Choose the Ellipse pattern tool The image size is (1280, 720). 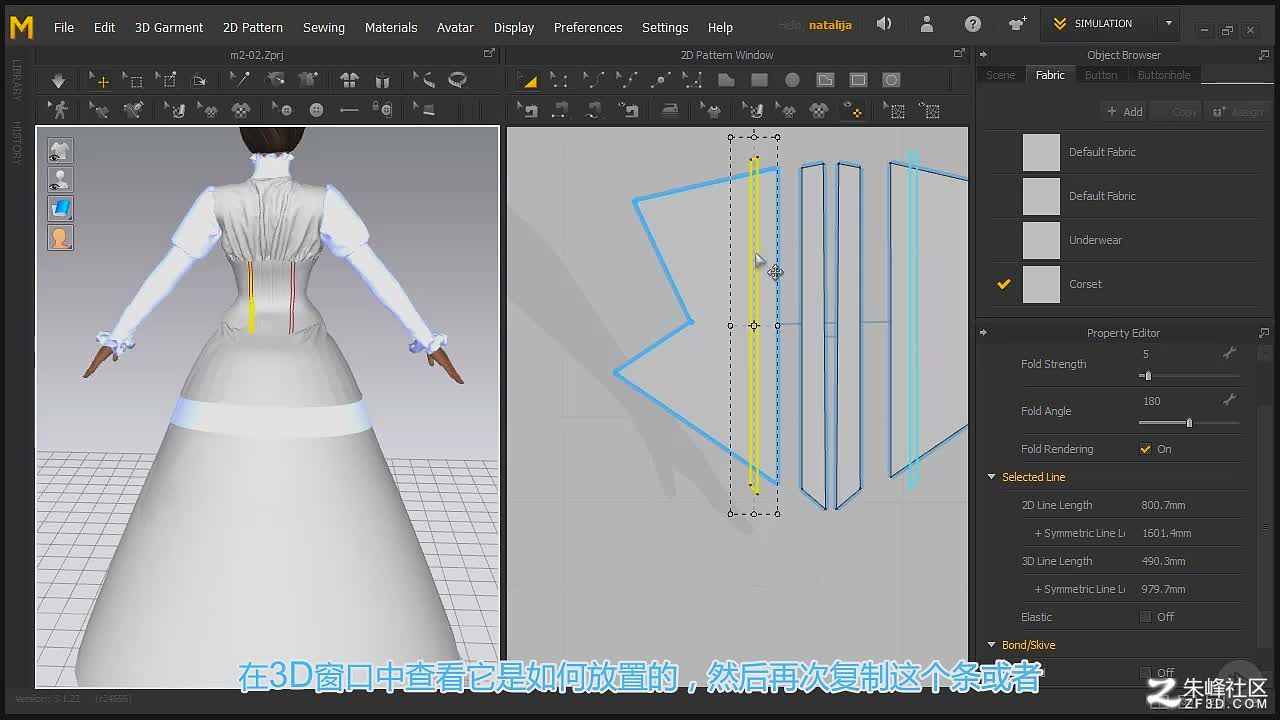point(792,80)
